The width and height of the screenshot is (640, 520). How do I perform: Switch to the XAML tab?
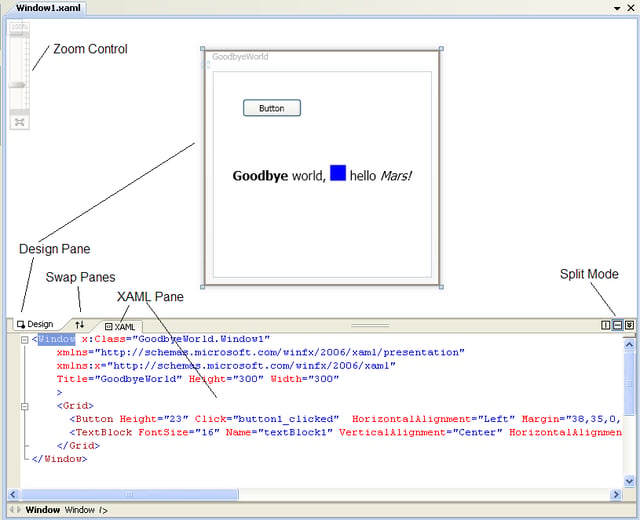point(120,327)
